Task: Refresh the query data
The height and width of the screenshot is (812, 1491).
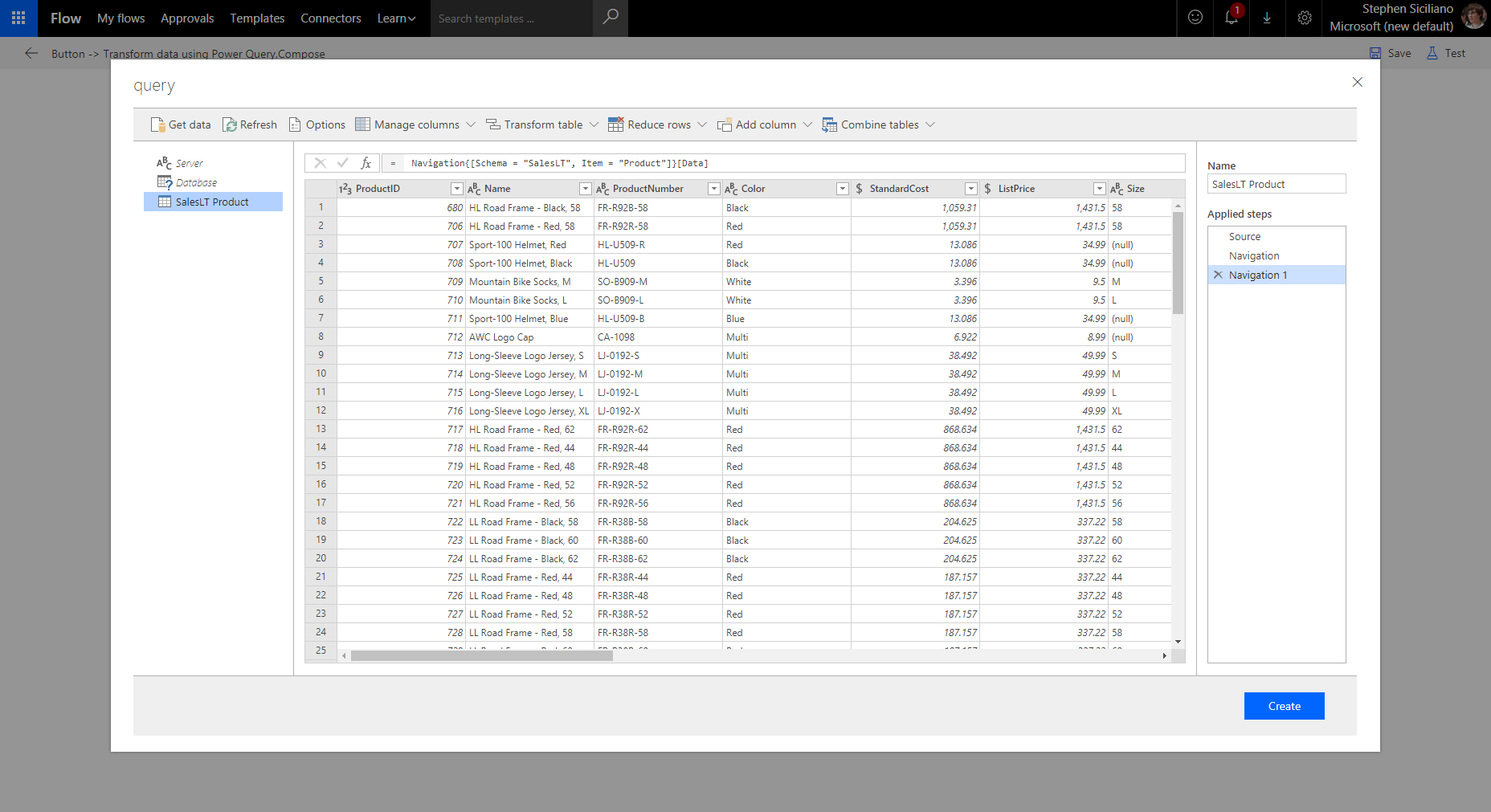Action: [250, 124]
